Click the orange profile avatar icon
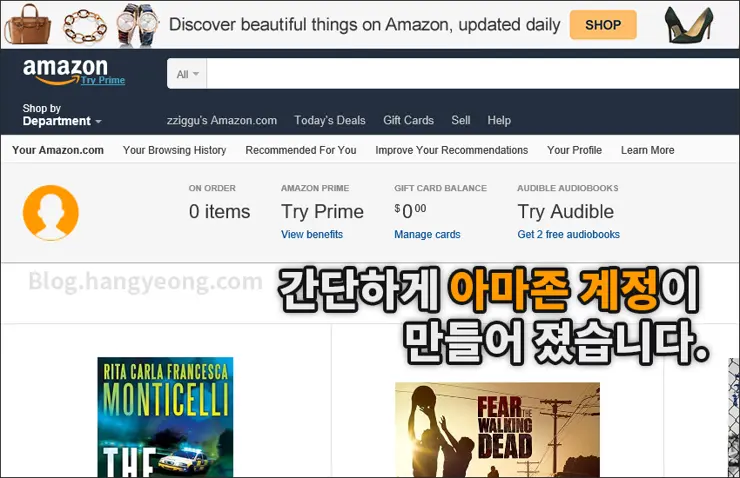This screenshot has height=478, width=740. click(50, 213)
